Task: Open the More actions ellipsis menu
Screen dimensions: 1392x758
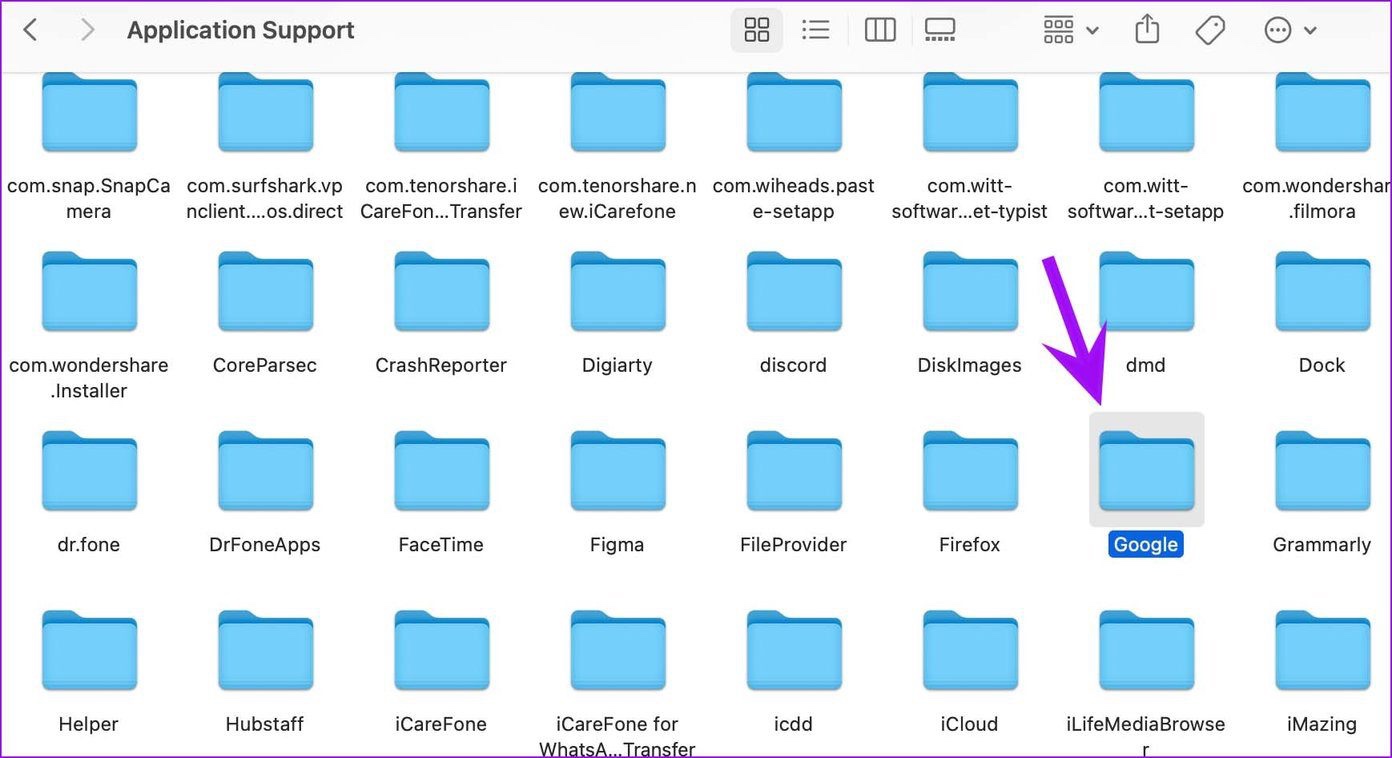Action: coord(1290,30)
